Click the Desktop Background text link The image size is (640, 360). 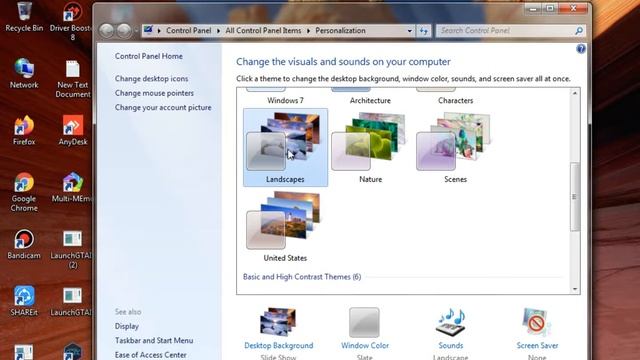[x=278, y=345]
